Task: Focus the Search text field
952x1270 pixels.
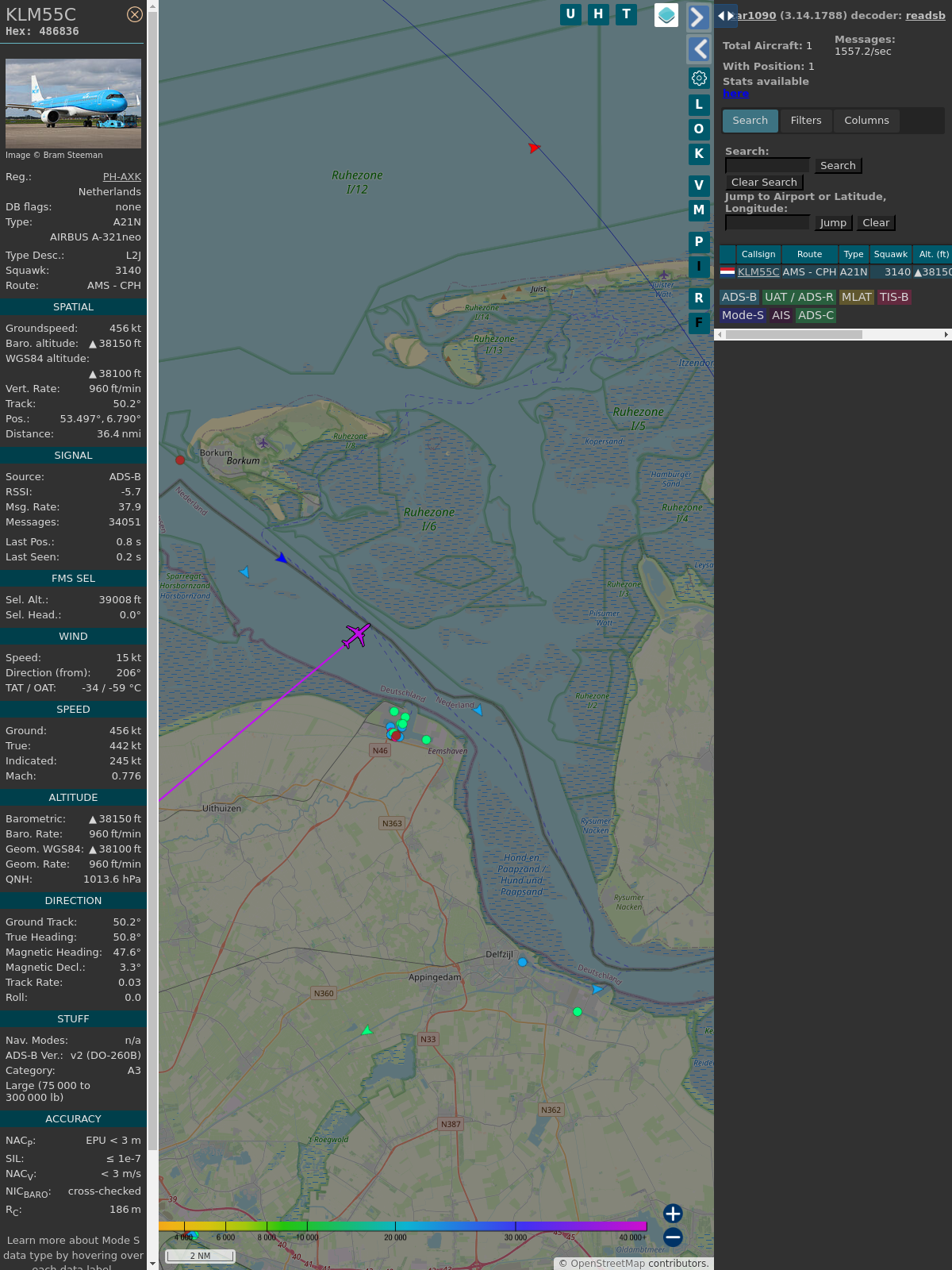Action: click(767, 165)
